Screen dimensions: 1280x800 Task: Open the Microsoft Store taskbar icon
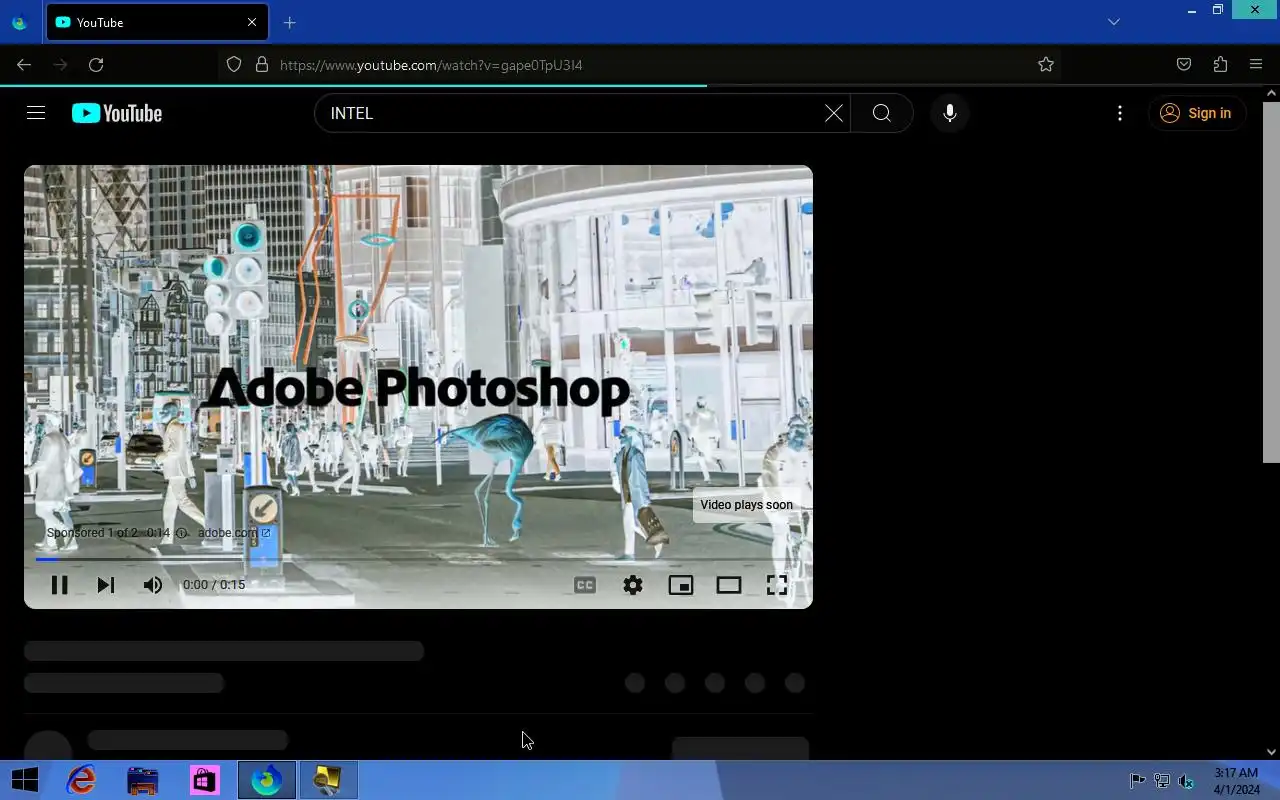[x=205, y=780]
